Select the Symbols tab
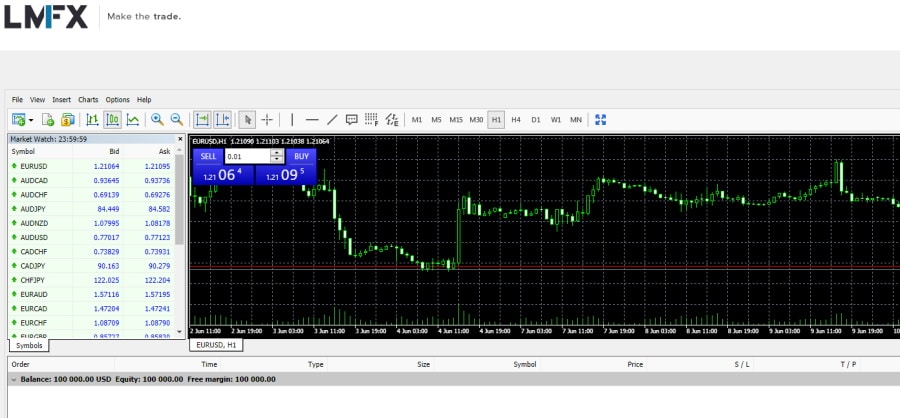This screenshot has height=418, width=900. pyautogui.click(x=29, y=345)
